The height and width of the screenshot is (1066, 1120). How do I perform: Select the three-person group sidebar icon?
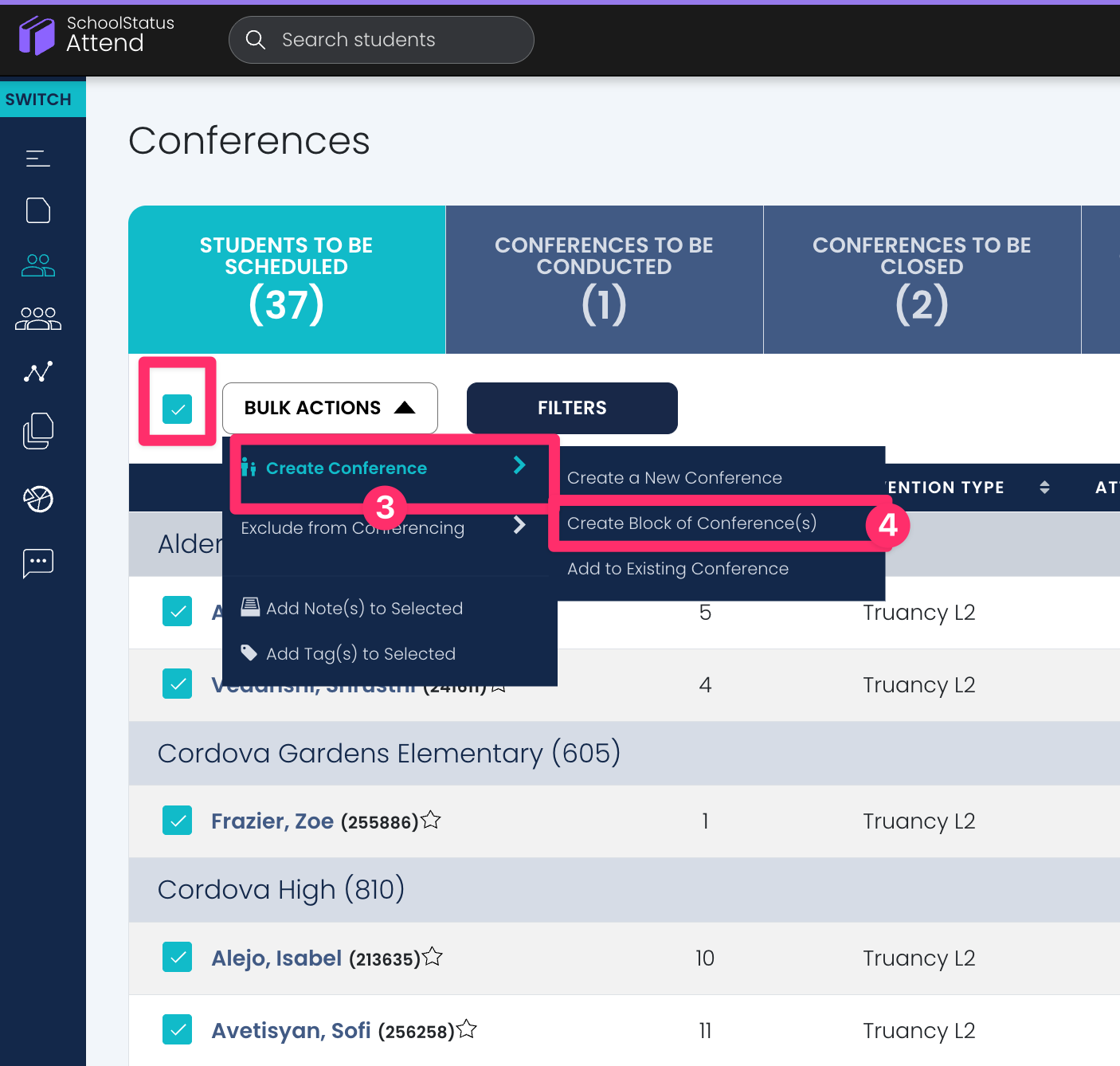pos(37,319)
